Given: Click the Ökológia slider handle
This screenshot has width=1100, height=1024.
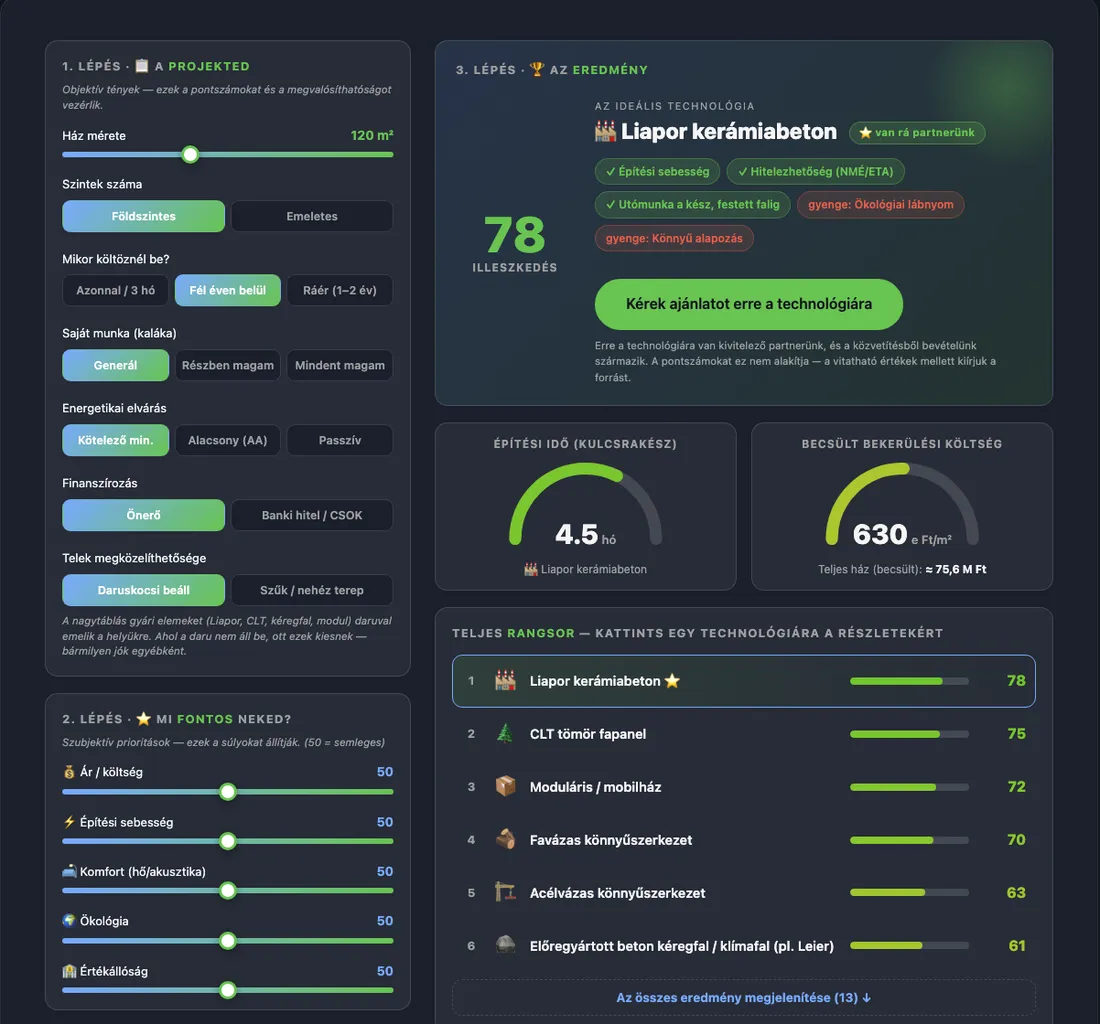Looking at the screenshot, I should [x=227, y=941].
